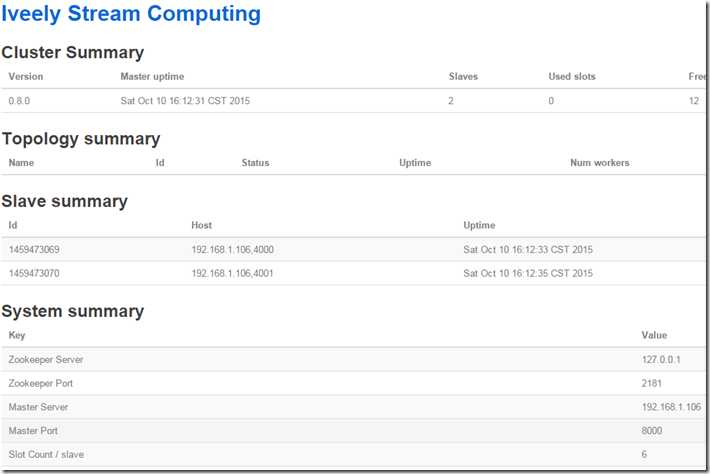This screenshot has width=710, height=474.
Task: Select host 192.168.1.106,4001
Action: pyautogui.click(x=232, y=273)
